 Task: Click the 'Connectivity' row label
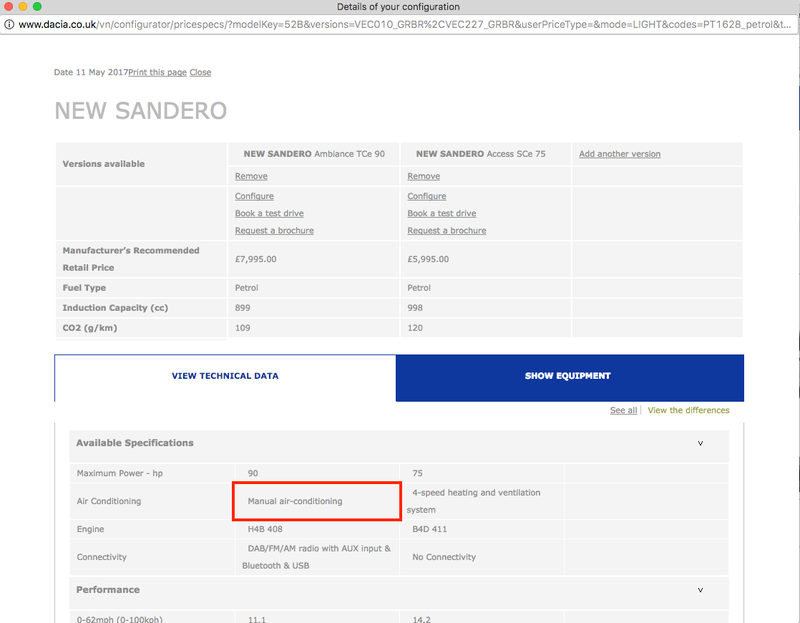click(102, 557)
